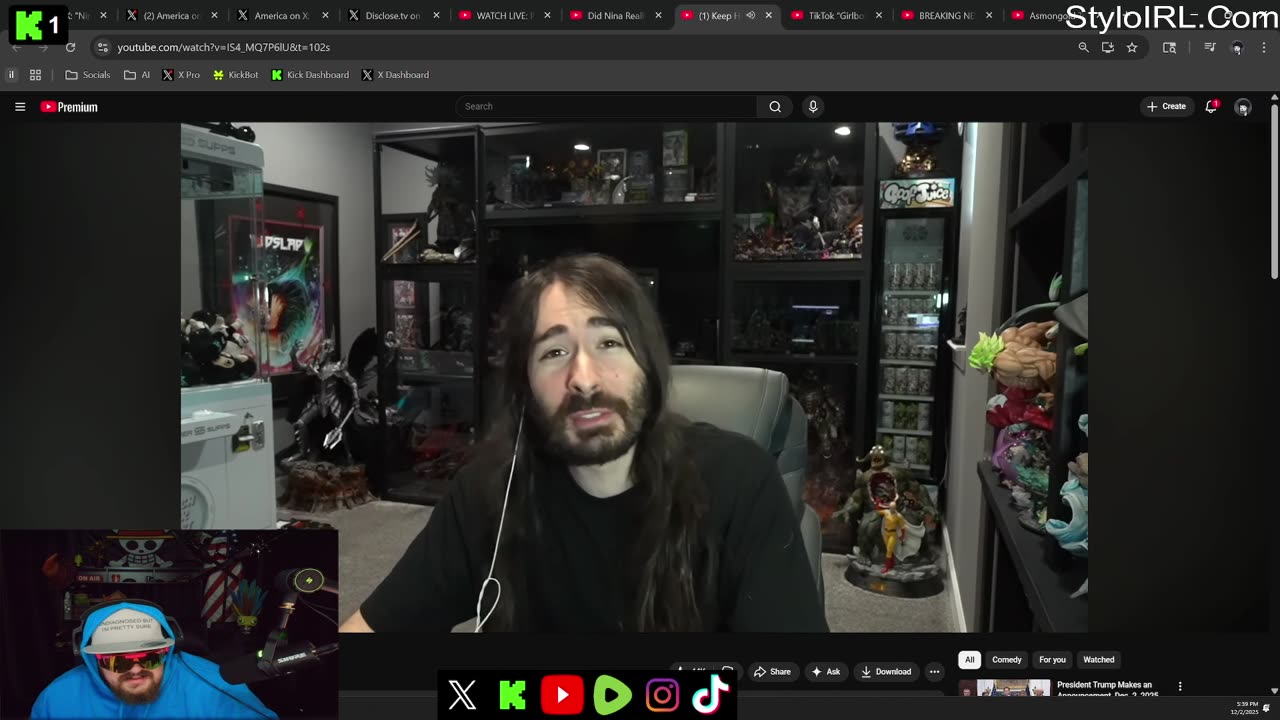Bookmark this page with the star icon
The height and width of the screenshot is (720, 1280).
[1132, 47]
